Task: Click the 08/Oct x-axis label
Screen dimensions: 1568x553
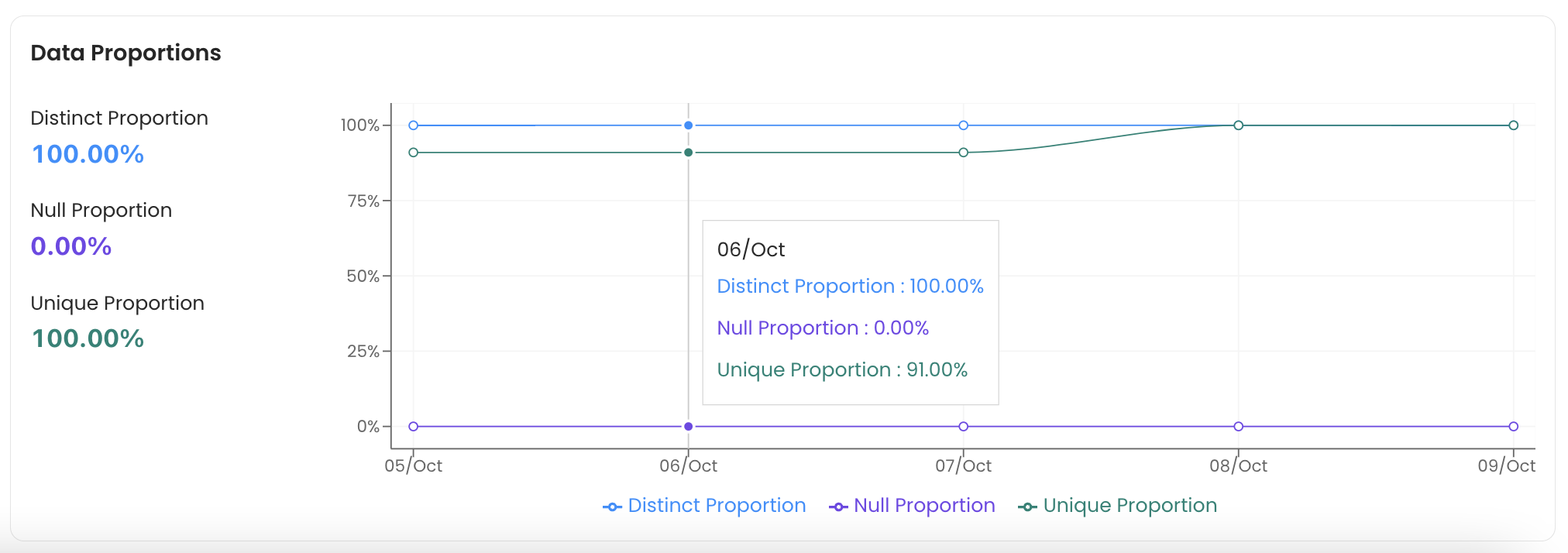Action: pyautogui.click(x=1238, y=465)
